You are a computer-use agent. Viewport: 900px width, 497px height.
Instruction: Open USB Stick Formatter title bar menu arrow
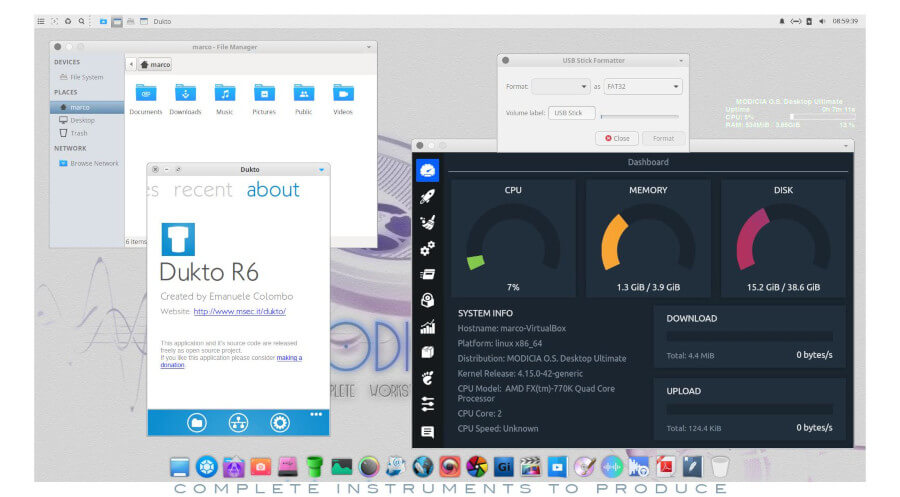[x=681, y=60]
